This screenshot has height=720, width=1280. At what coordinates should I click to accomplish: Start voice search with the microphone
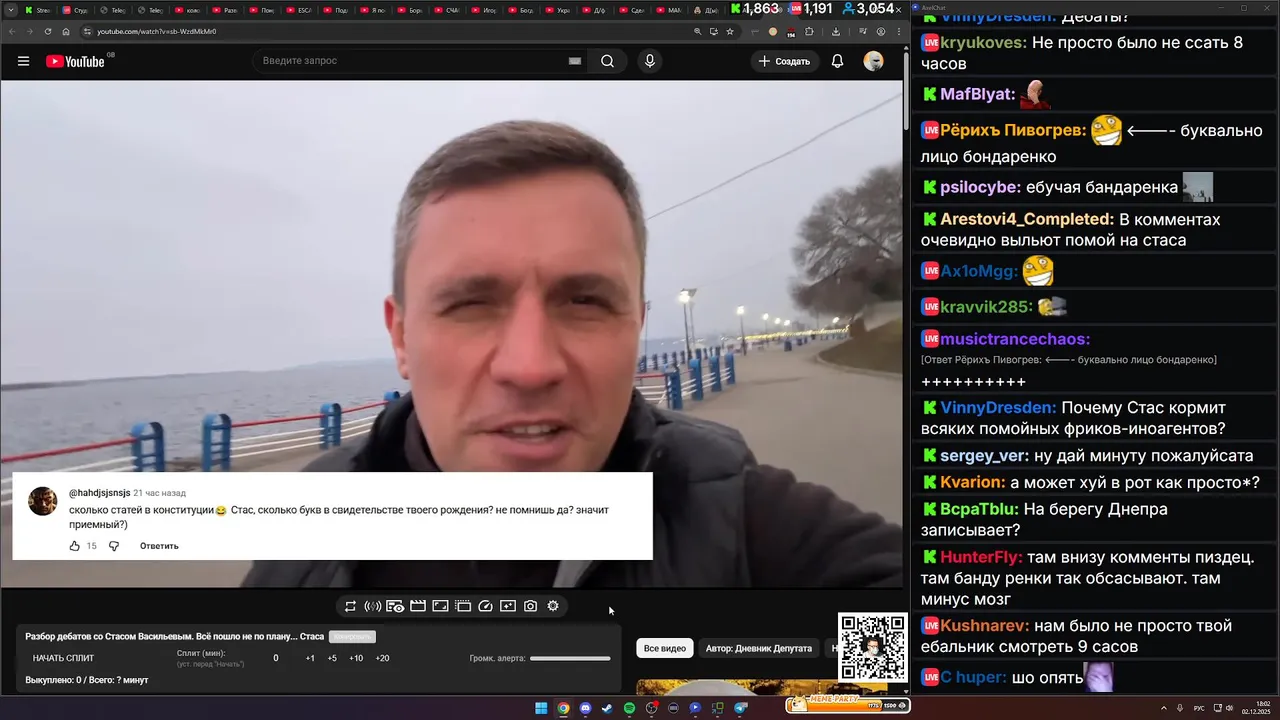pyautogui.click(x=650, y=61)
